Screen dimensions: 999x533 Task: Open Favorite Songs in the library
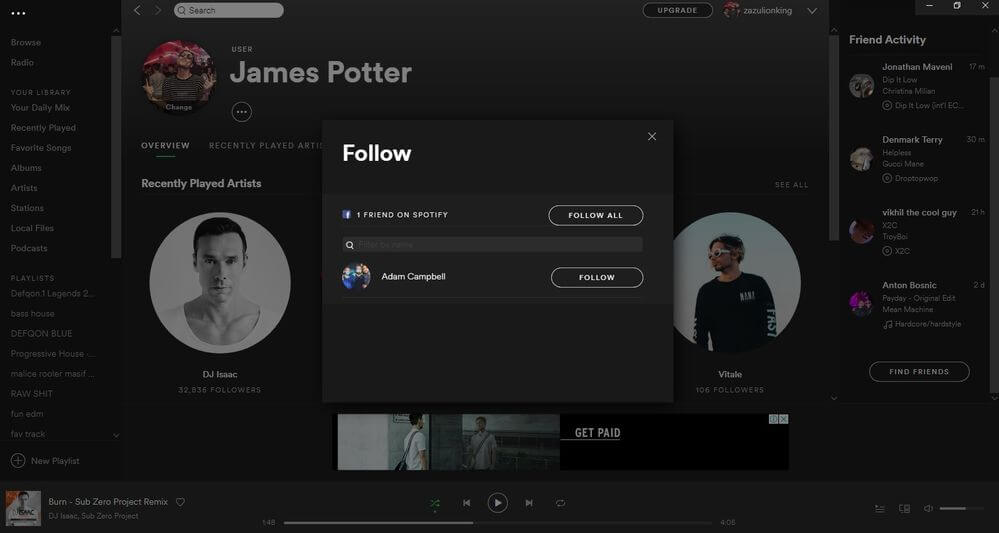coord(41,148)
